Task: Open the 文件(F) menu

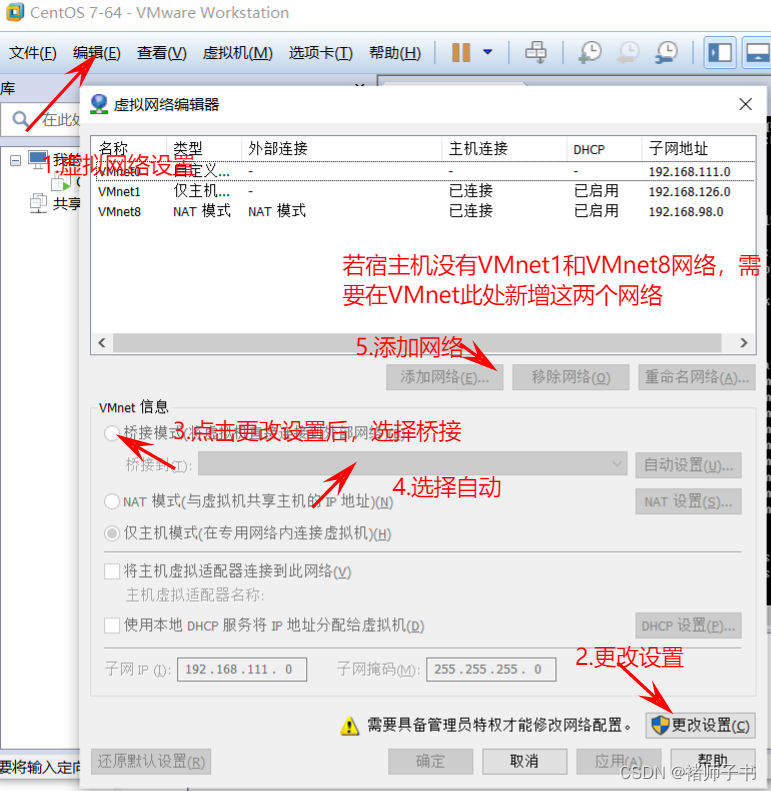Action: [32, 52]
